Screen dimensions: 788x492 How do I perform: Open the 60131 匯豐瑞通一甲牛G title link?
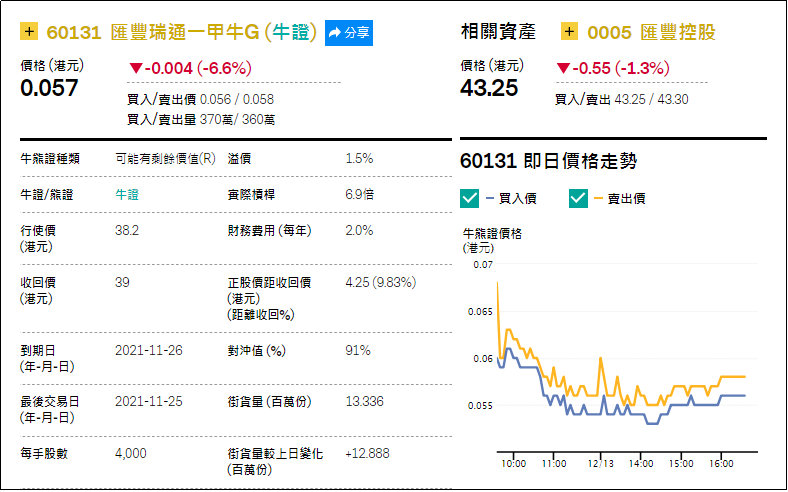coord(182,32)
